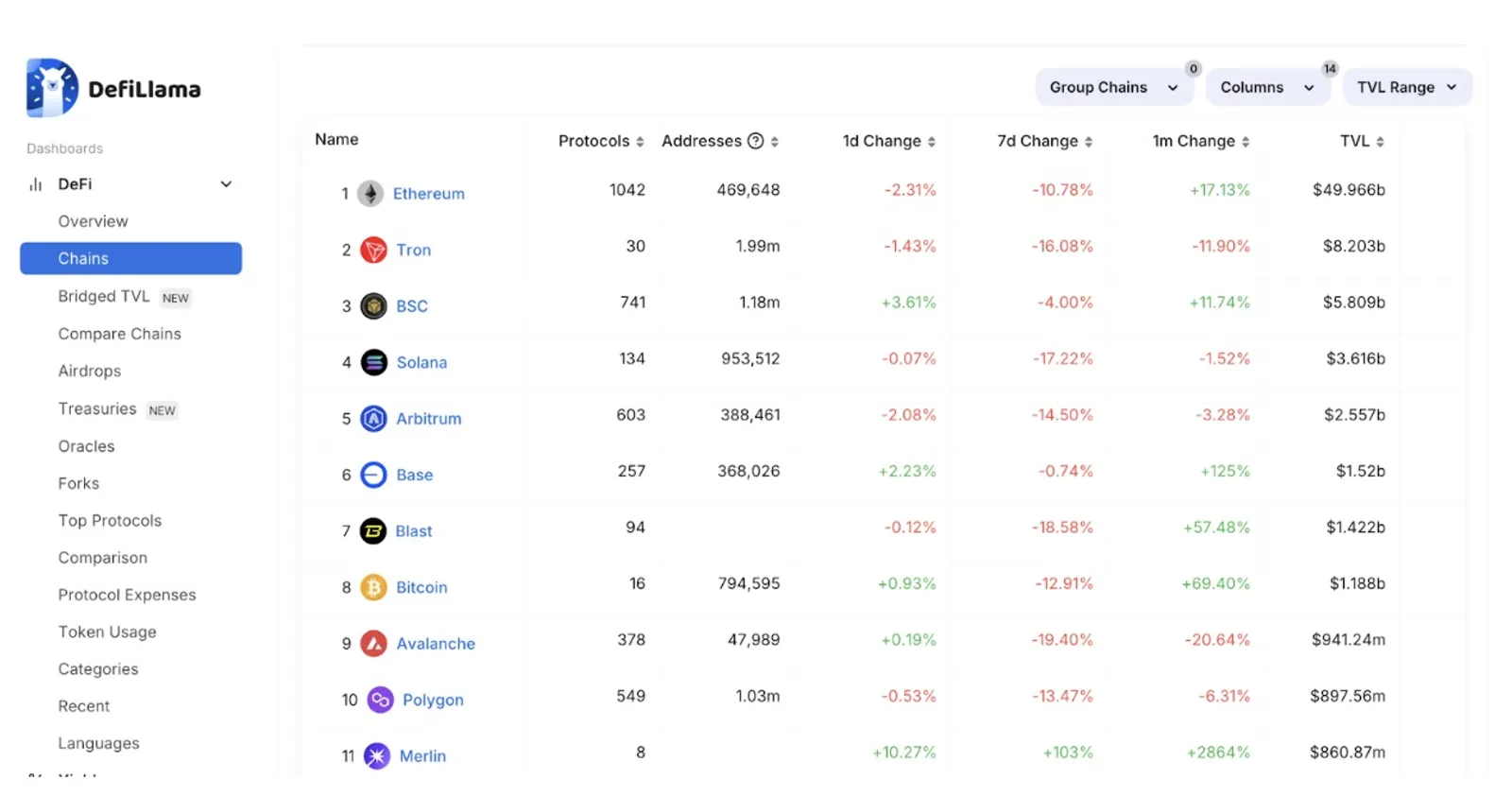1512x797 pixels.
Task: Sort by 1m Change column arrows
Action: pos(1246,142)
